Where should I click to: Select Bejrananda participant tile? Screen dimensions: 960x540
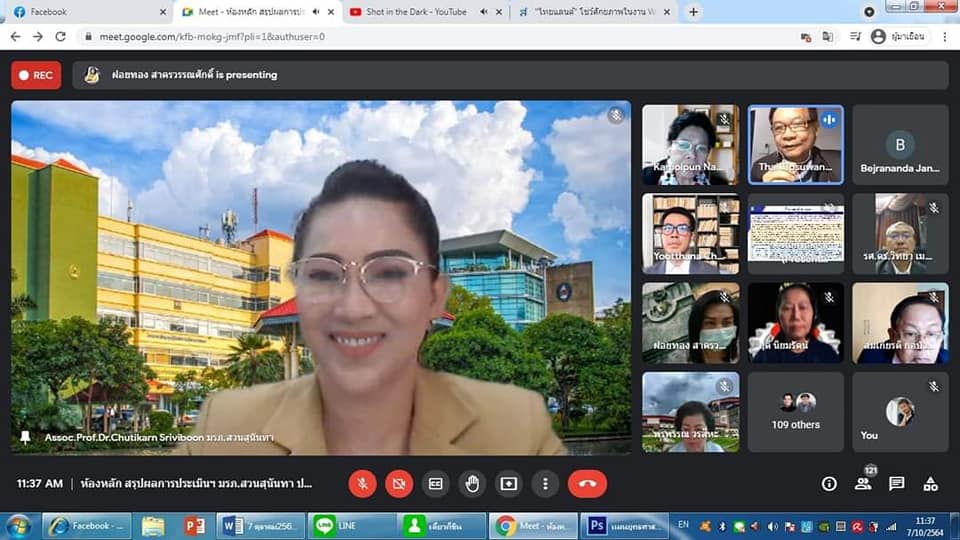click(900, 145)
